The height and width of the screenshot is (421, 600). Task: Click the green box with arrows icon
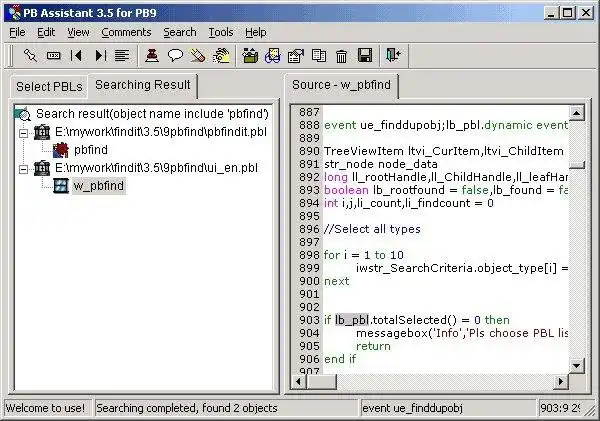[x=250, y=55]
